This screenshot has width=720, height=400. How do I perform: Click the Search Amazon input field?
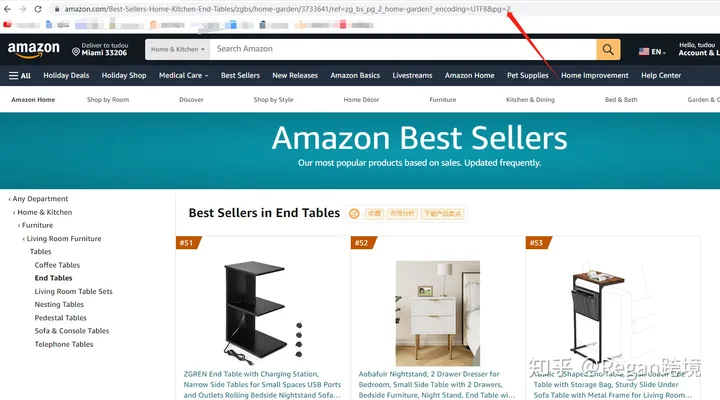[403, 49]
